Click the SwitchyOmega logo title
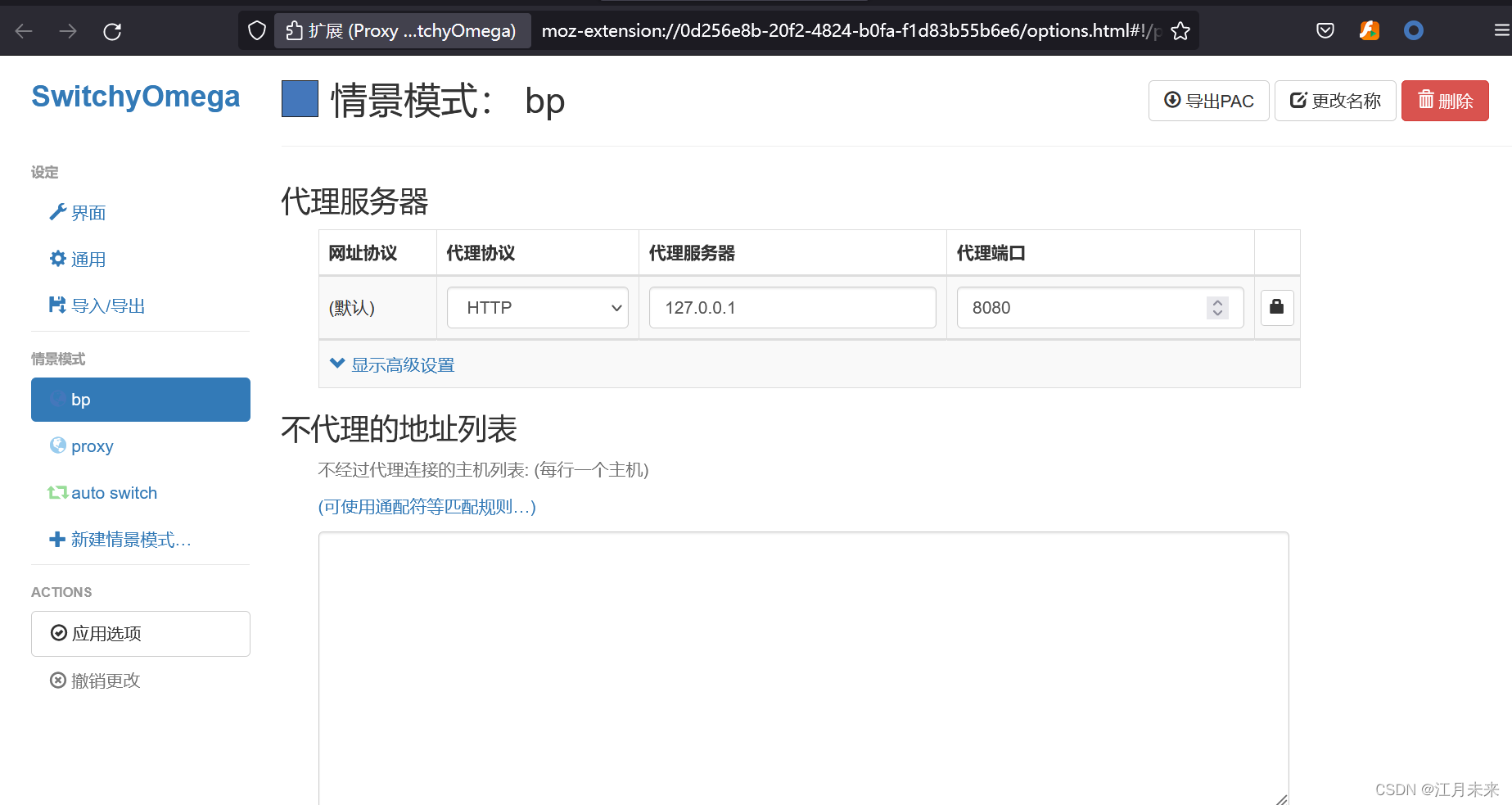 (x=136, y=97)
